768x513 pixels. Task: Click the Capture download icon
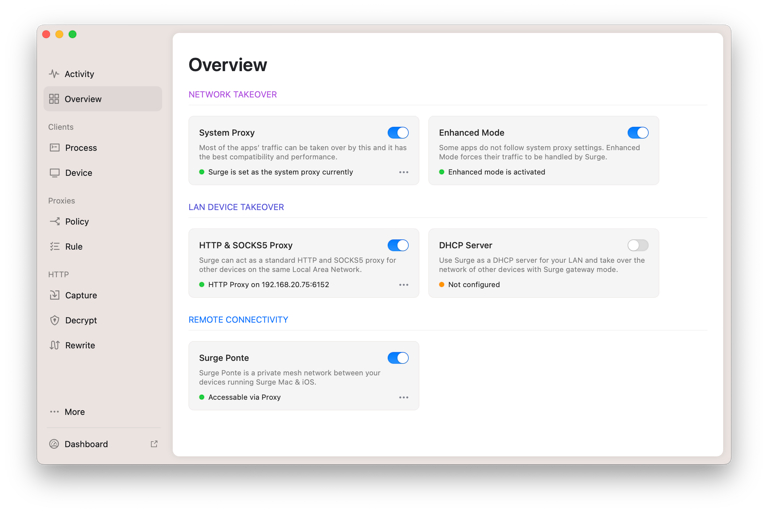click(54, 295)
